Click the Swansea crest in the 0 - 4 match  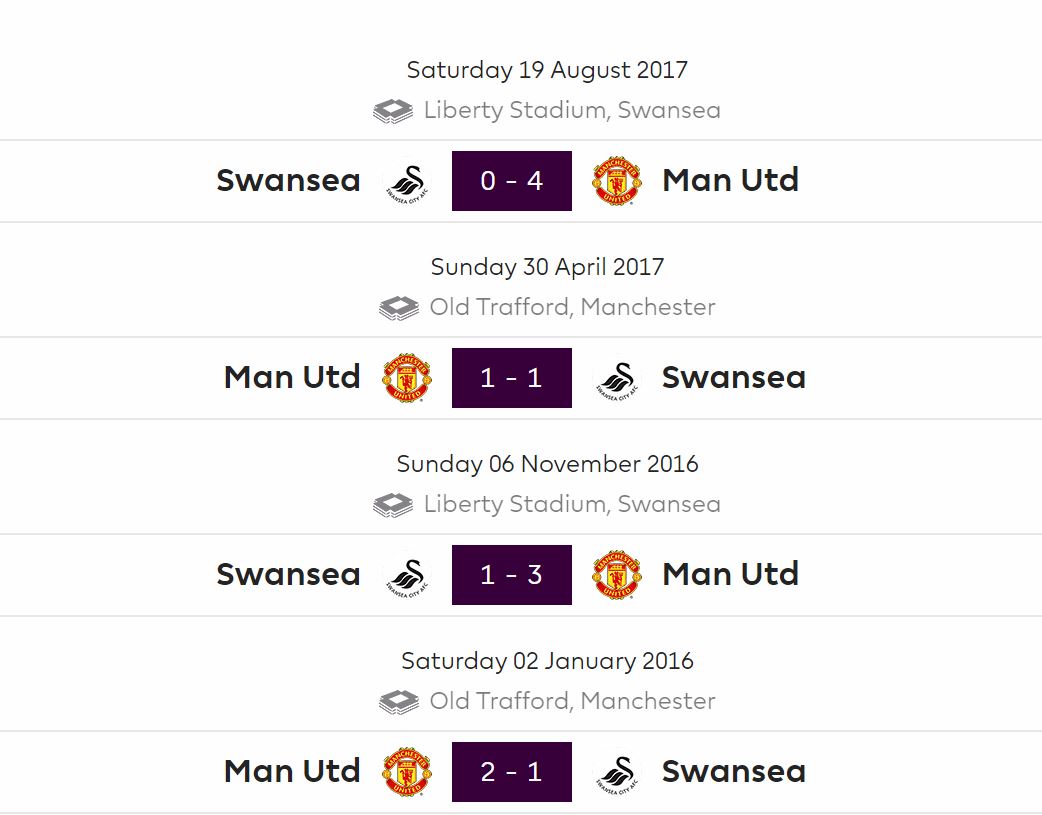[407, 181]
